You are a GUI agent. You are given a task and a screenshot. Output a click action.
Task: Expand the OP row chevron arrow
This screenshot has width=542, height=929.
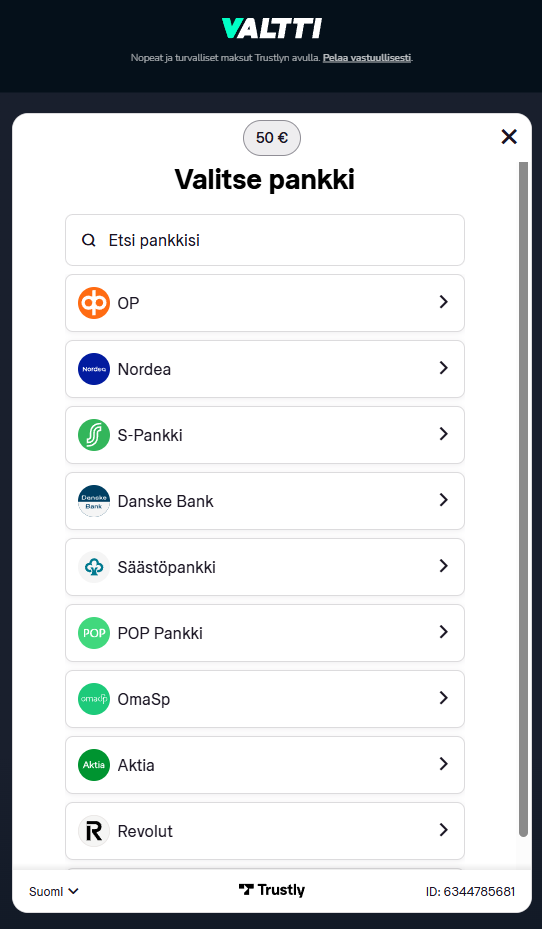[443, 302]
